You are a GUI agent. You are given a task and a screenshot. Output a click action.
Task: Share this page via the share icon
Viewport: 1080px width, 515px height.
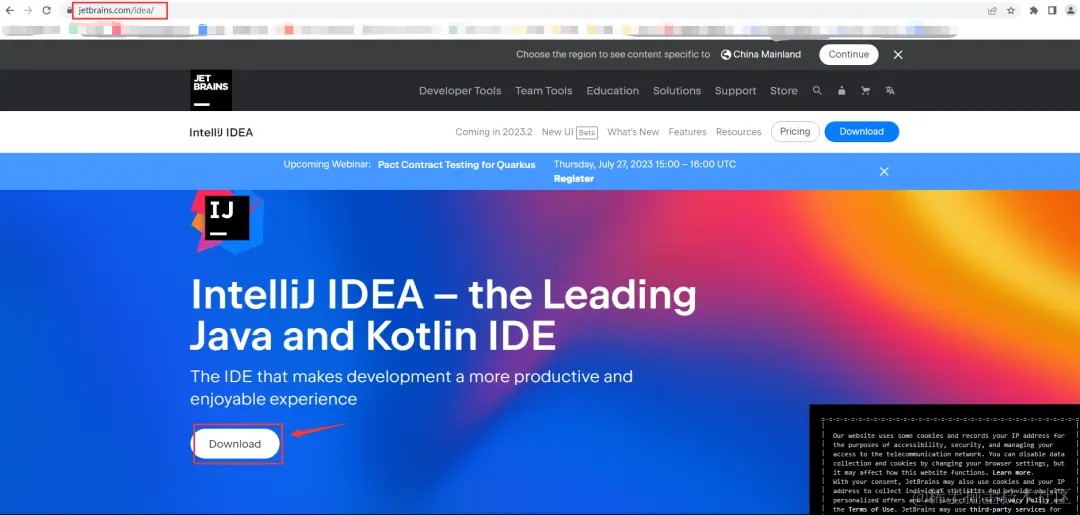pos(993,10)
